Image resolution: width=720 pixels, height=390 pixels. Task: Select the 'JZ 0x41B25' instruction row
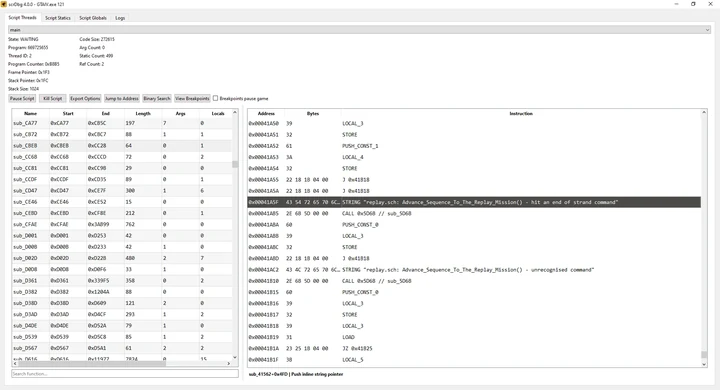click(x=474, y=349)
